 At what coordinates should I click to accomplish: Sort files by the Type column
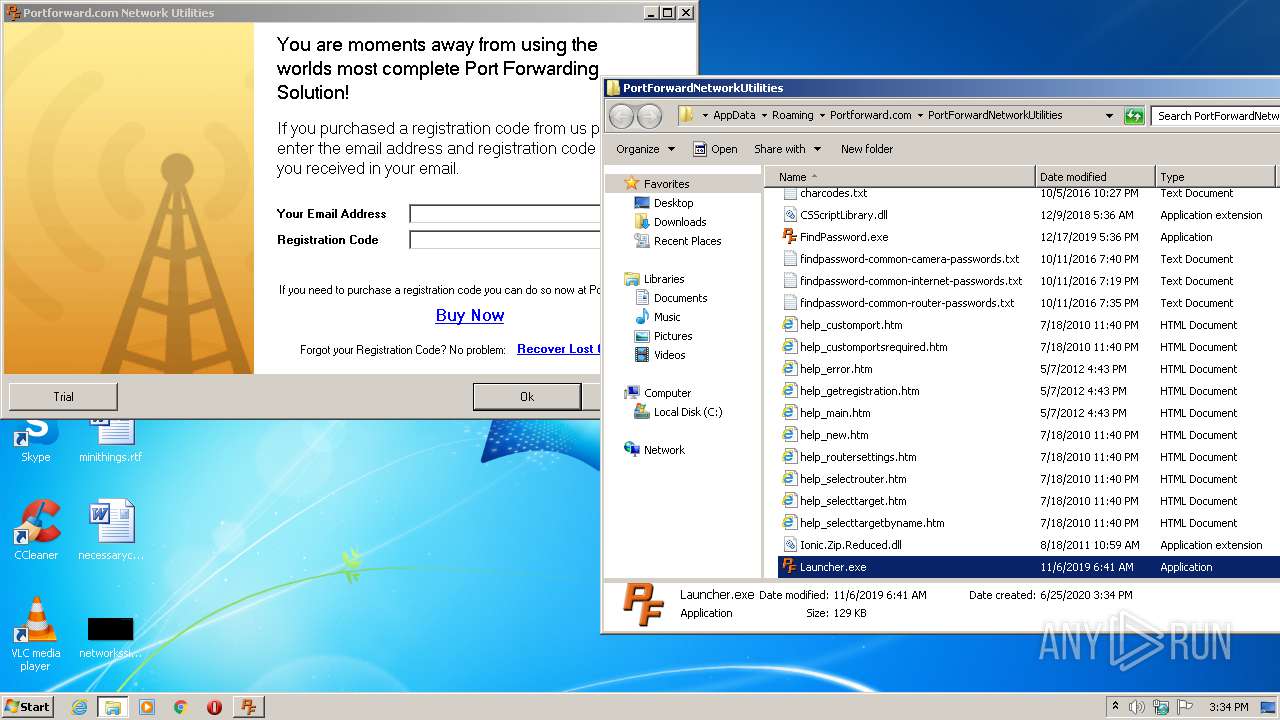1215,177
